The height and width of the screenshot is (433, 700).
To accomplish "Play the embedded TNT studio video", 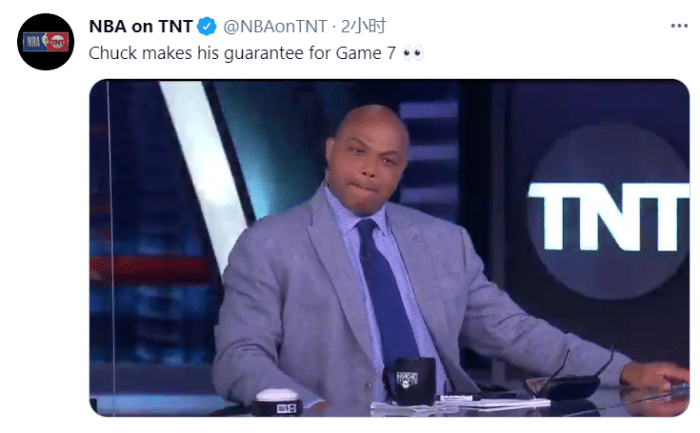I will point(389,248).
